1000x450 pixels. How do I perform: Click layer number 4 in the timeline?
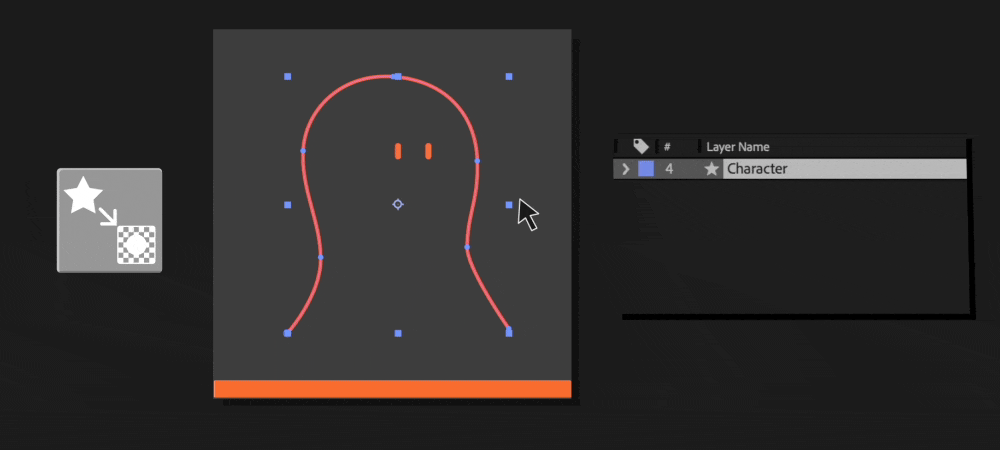pyautogui.click(x=669, y=169)
